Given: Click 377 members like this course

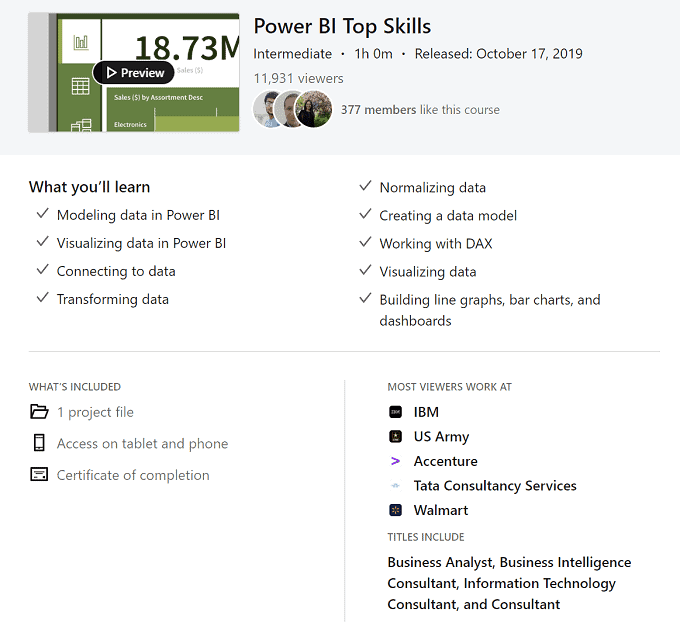Looking at the screenshot, I should point(420,110).
